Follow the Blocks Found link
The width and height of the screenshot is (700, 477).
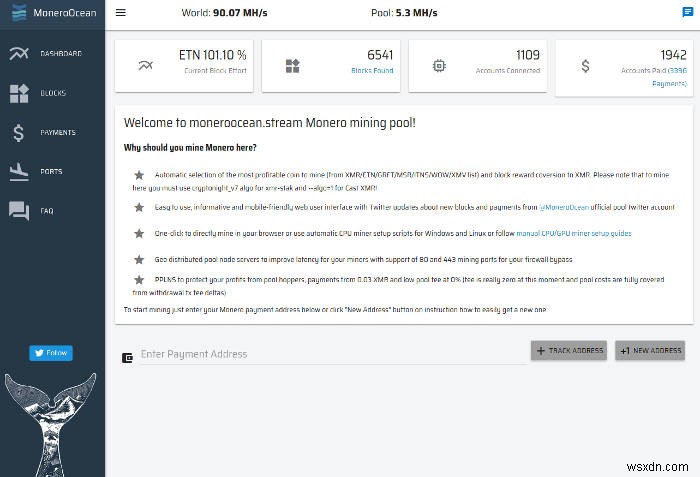coord(372,71)
